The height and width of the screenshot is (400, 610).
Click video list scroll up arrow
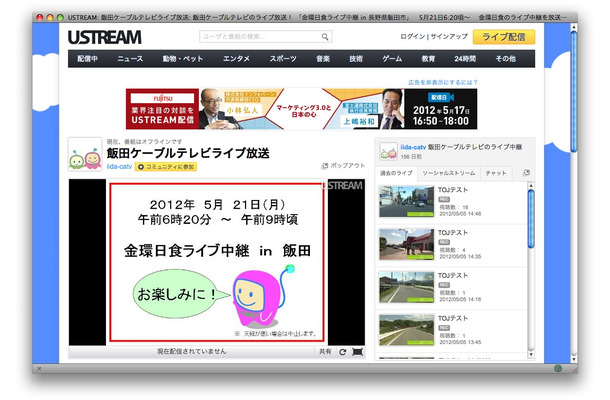[x=531, y=186]
